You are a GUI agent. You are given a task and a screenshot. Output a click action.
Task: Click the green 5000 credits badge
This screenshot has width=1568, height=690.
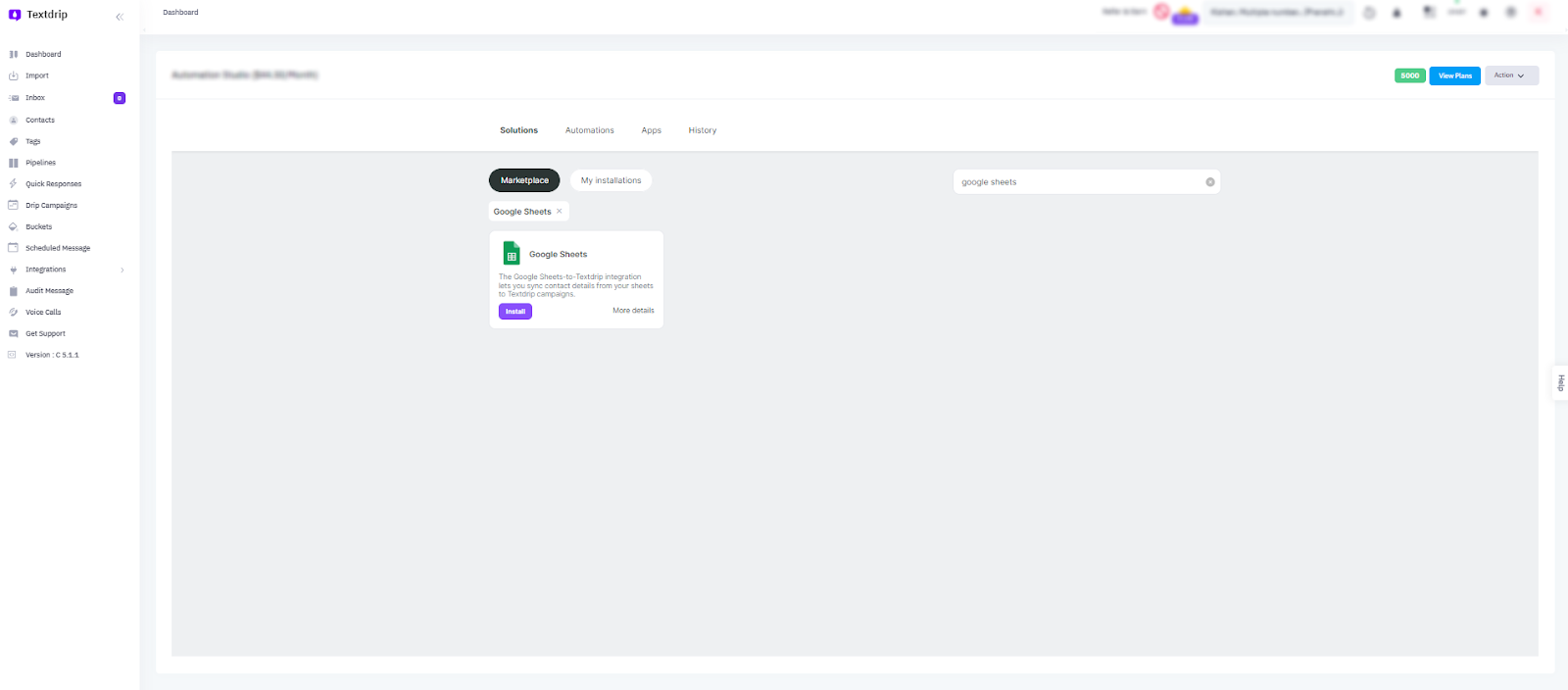(1410, 75)
